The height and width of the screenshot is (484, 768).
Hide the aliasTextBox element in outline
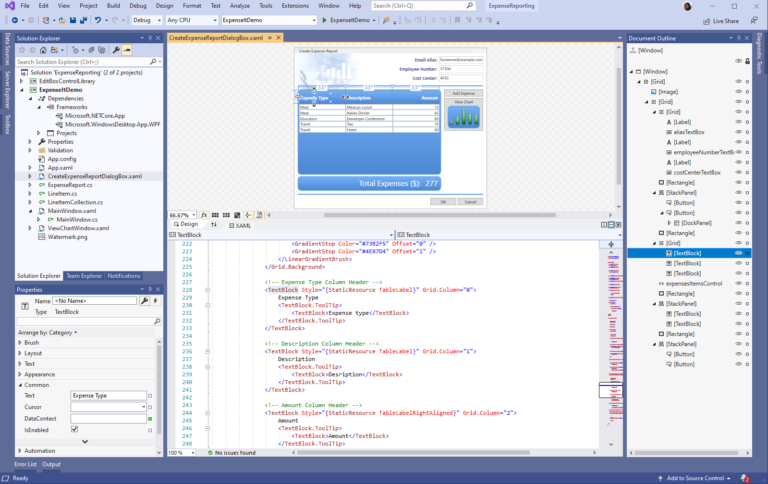click(x=738, y=132)
